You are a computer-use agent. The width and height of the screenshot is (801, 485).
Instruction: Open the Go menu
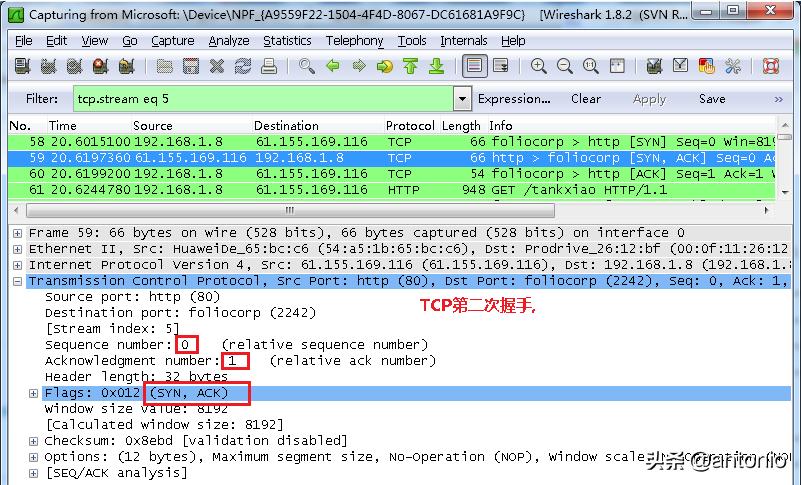click(130, 41)
